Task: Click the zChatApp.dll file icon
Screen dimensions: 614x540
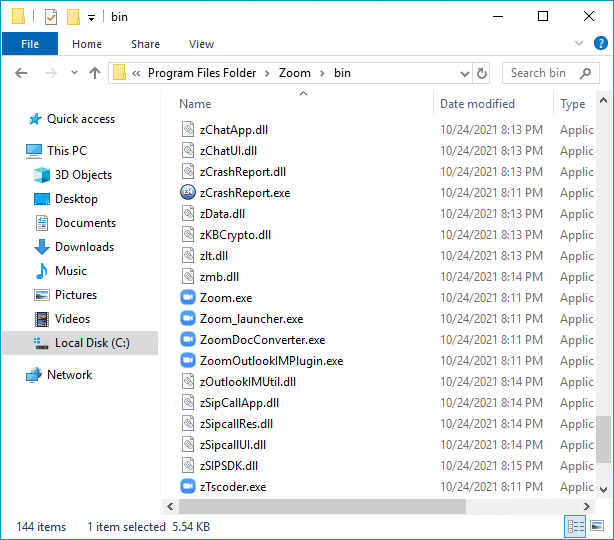Action: [188, 129]
